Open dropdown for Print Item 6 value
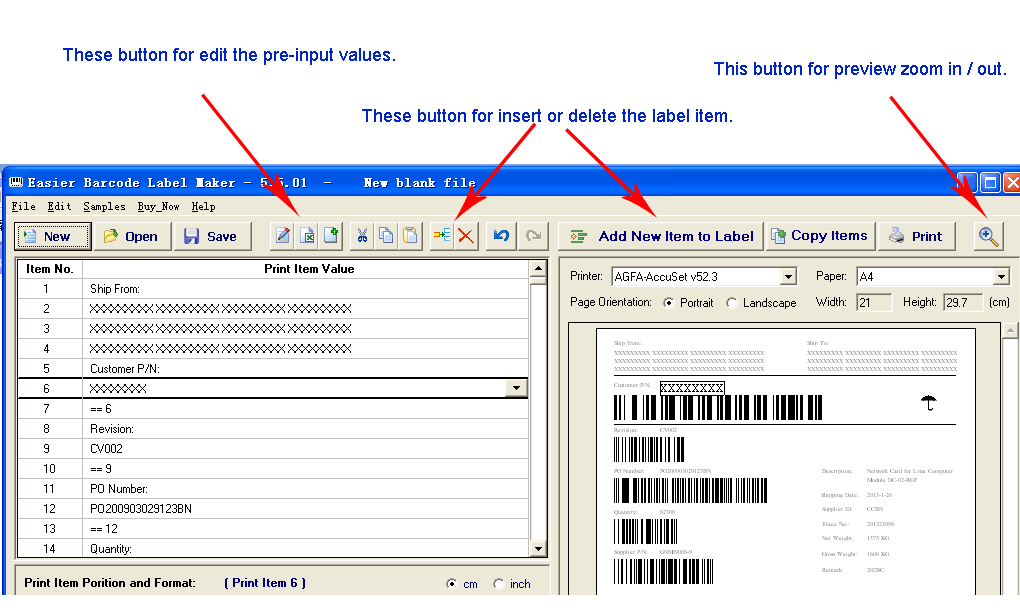The image size is (1020, 615). click(516, 388)
